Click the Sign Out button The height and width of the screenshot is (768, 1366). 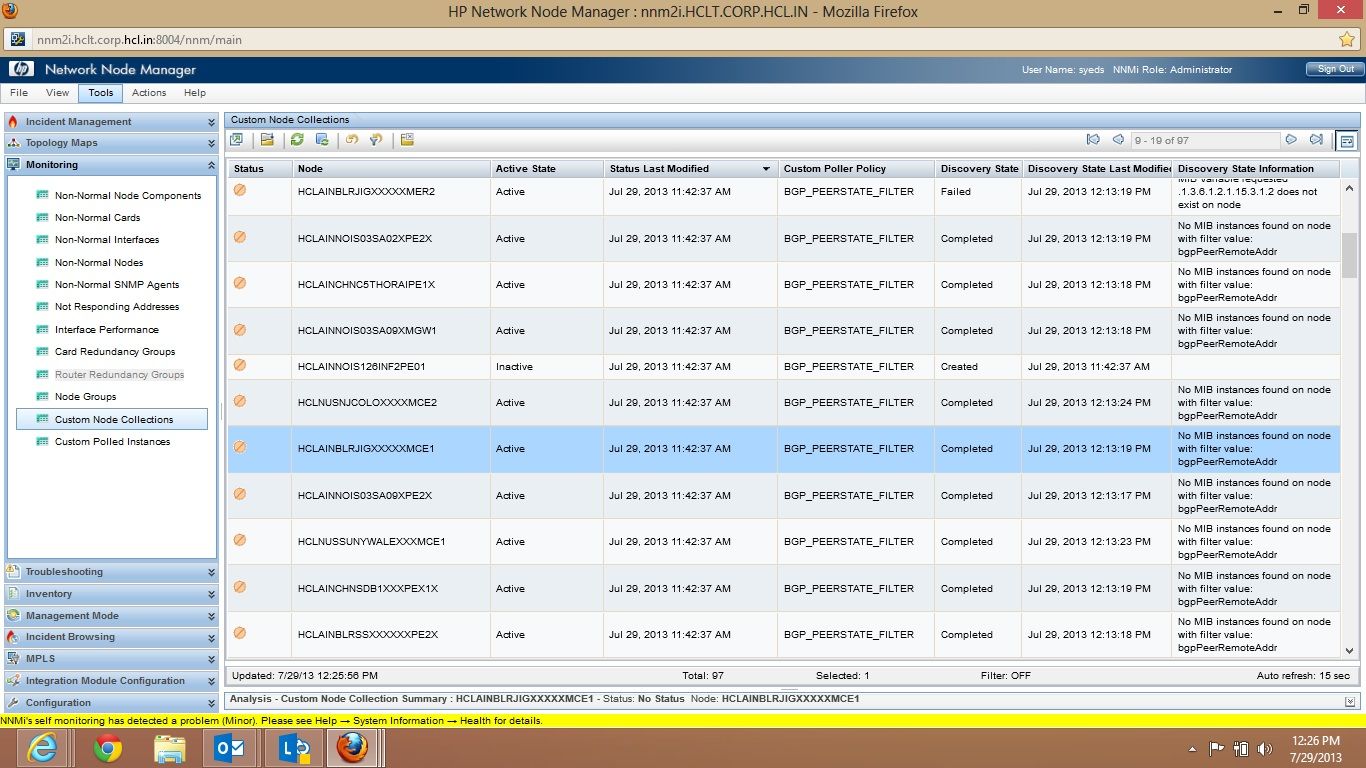[x=1334, y=69]
